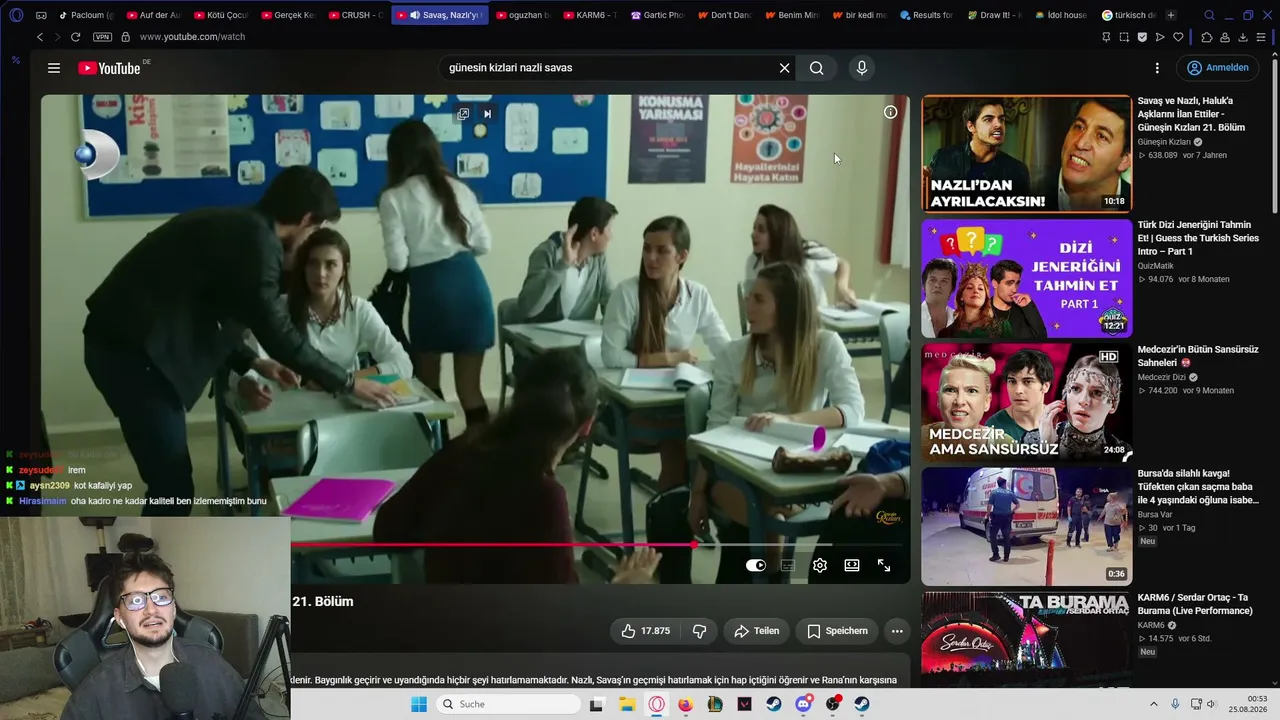The image size is (1280, 720).
Task: Switch to the türkisch browser tab
Action: tap(1129, 15)
